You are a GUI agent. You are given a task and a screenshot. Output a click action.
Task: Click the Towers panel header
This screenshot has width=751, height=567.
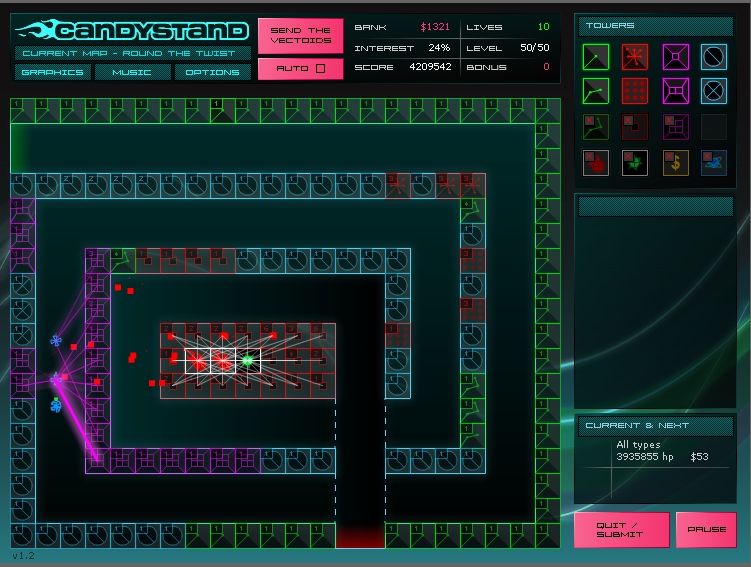click(x=656, y=26)
